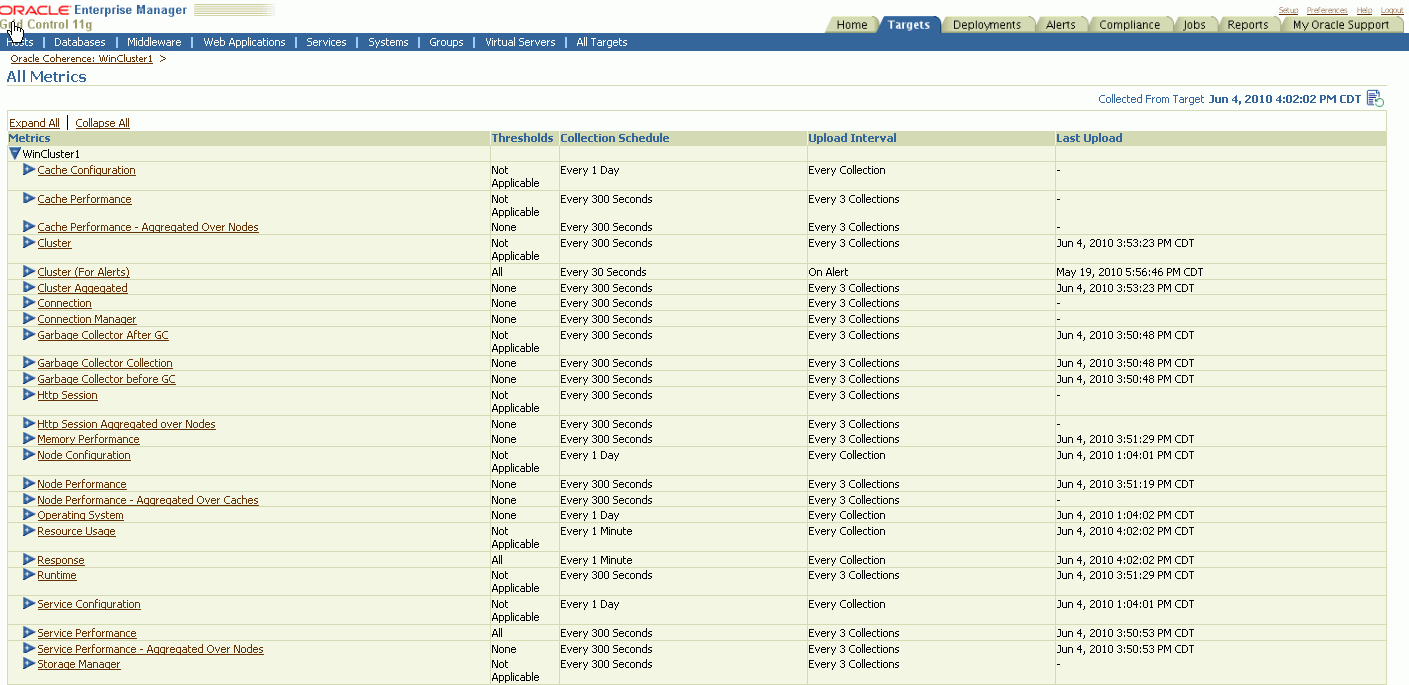Click the refresh data icon beside collection timestamp
The height and width of the screenshot is (685, 1409).
[x=1375, y=98]
